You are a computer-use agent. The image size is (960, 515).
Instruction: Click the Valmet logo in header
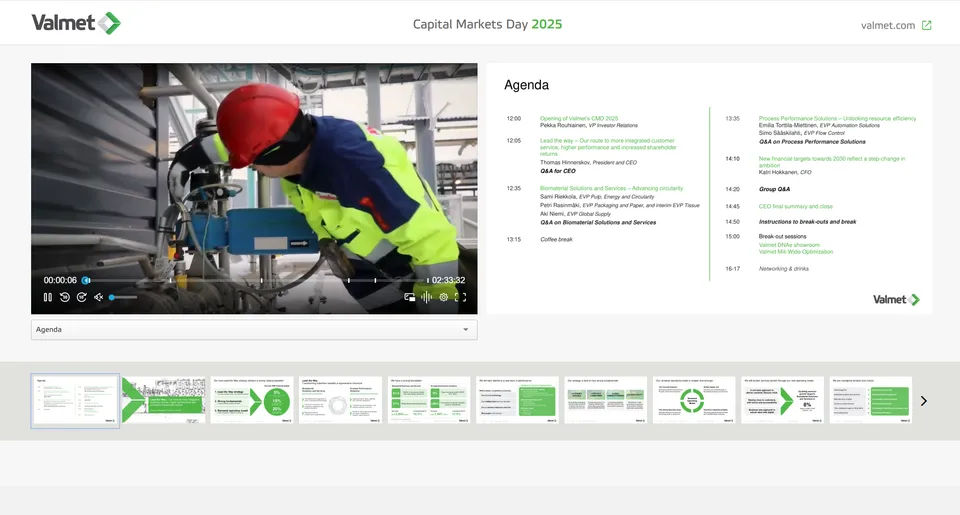[76, 23]
